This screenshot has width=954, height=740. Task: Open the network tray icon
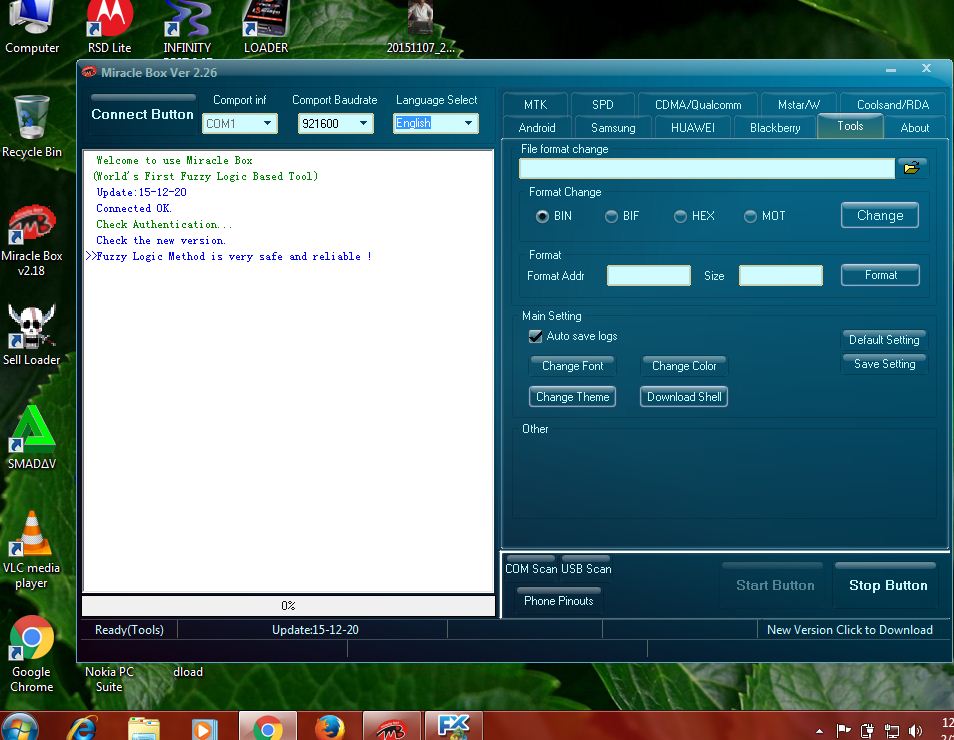tap(891, 730)
